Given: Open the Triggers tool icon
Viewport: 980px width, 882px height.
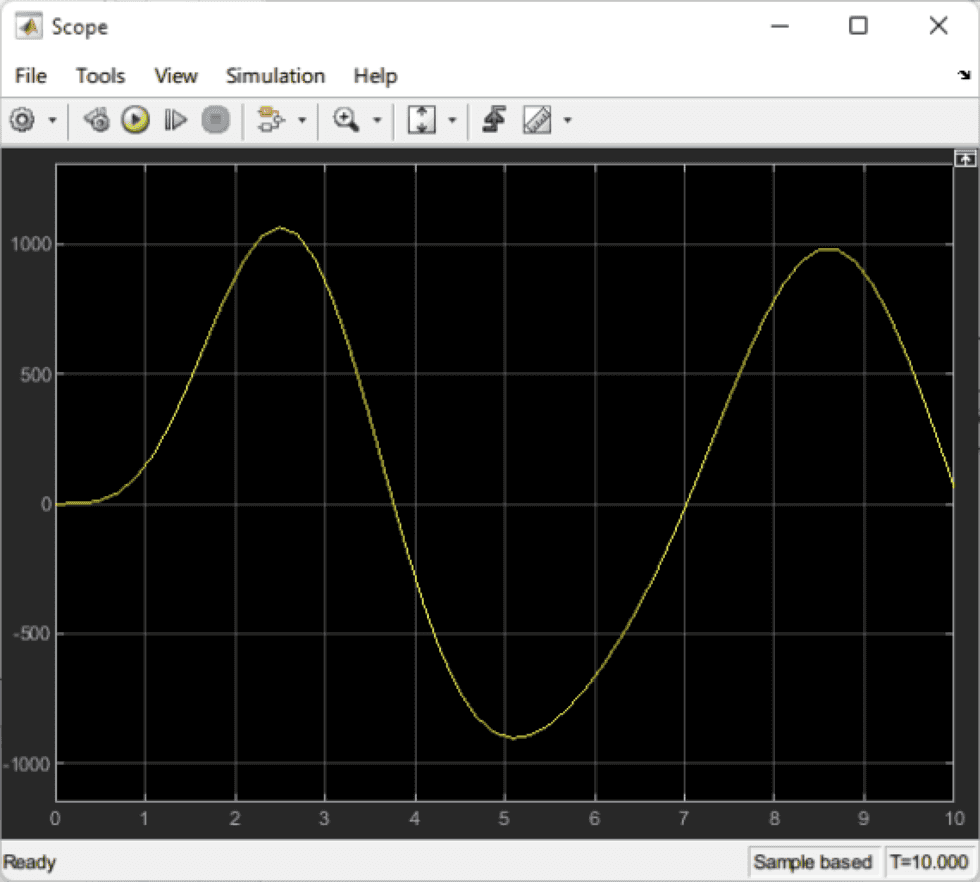Looking at the screenshot, I should click(494, 119).
